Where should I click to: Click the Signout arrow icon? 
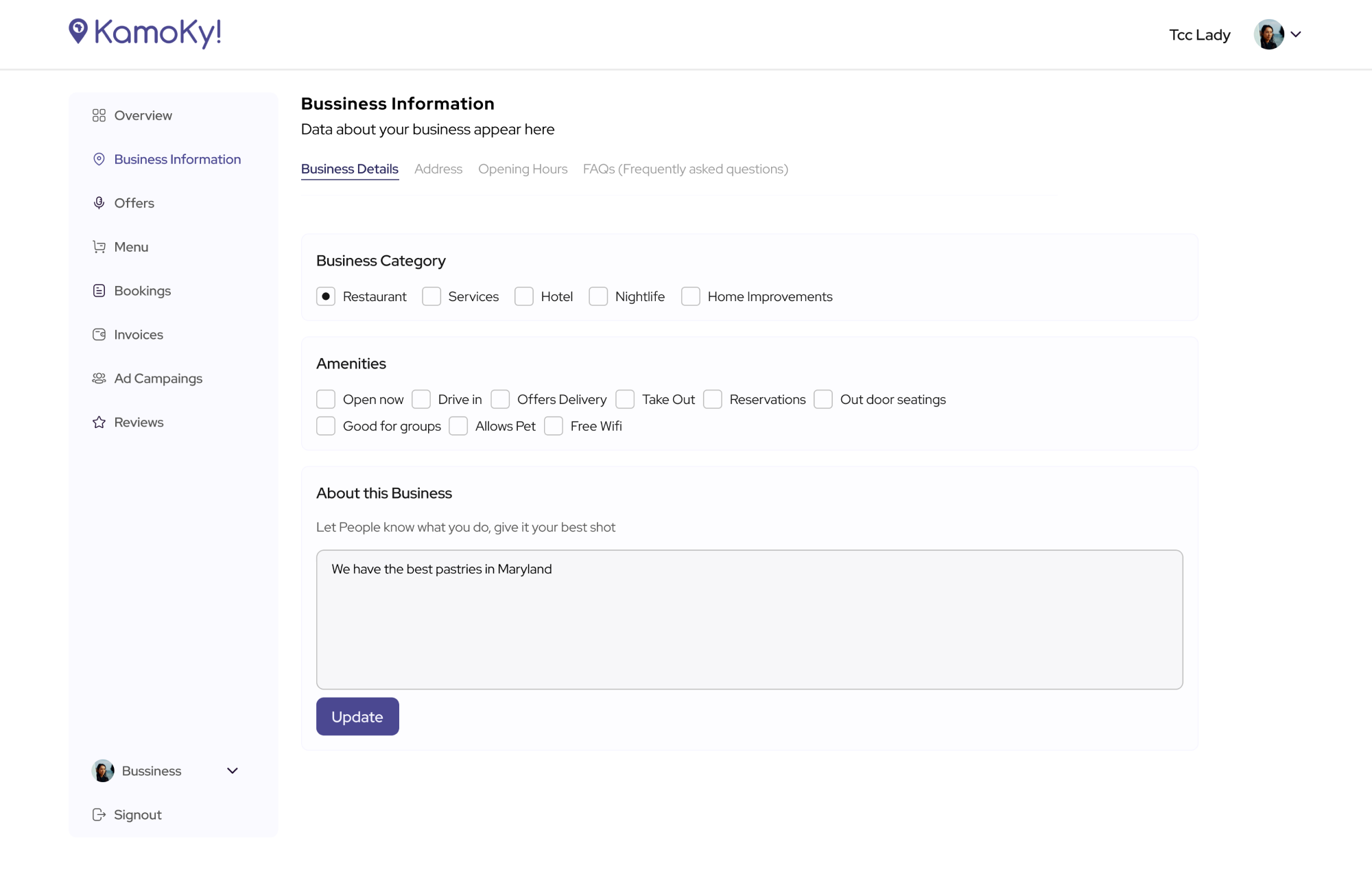99,815
